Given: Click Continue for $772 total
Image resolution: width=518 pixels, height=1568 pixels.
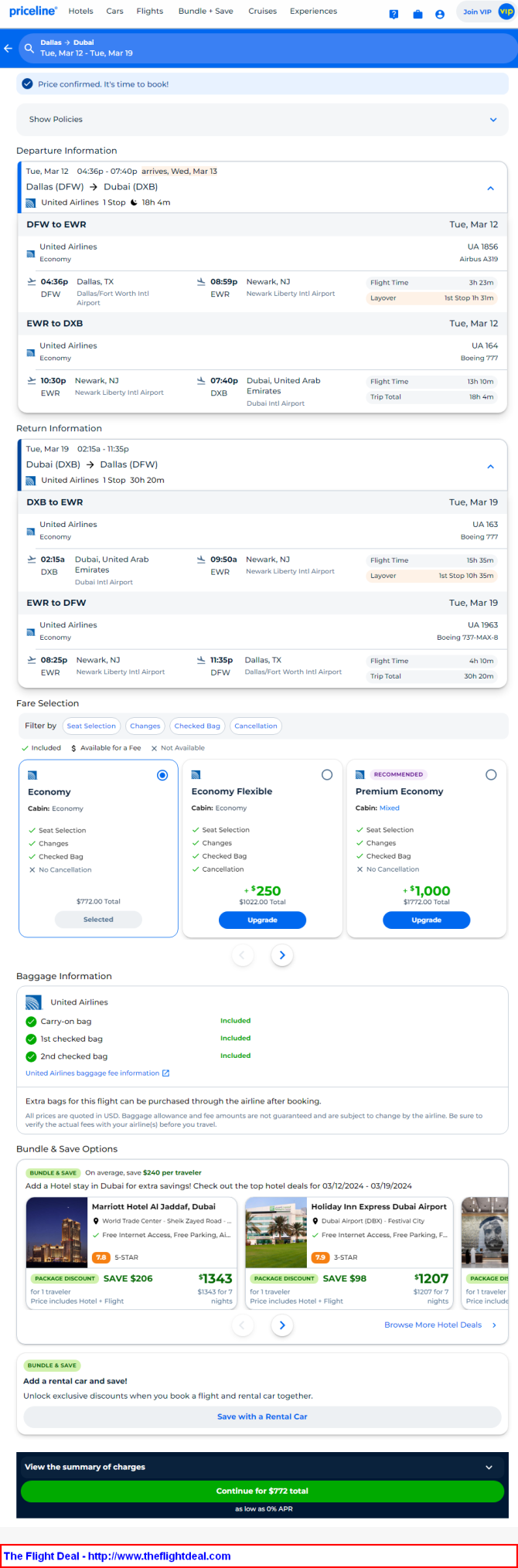Looking at the screenshot, I should click(x=262, y=1491).
